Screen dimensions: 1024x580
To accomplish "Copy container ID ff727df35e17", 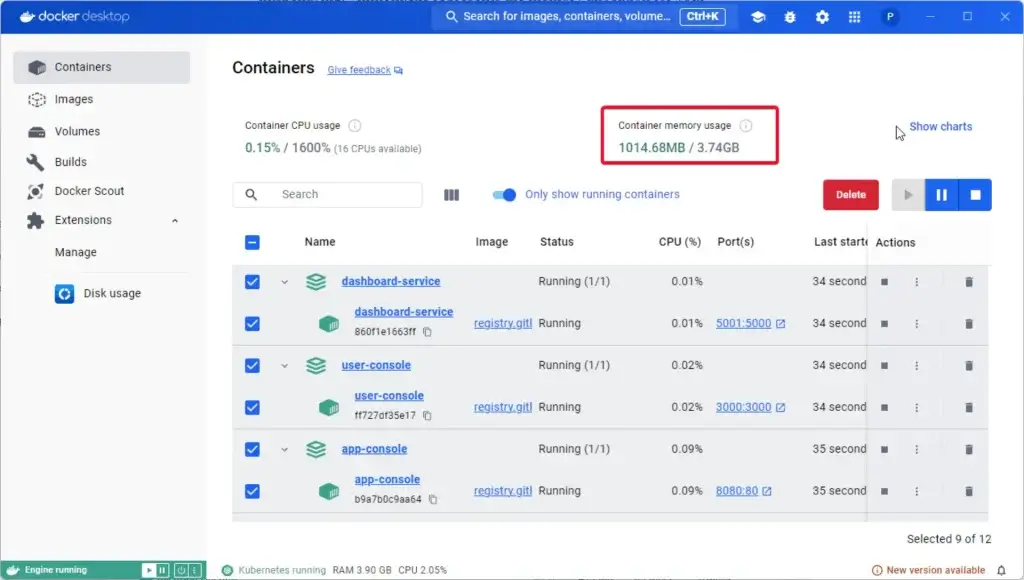I will (x=427, y=415).
